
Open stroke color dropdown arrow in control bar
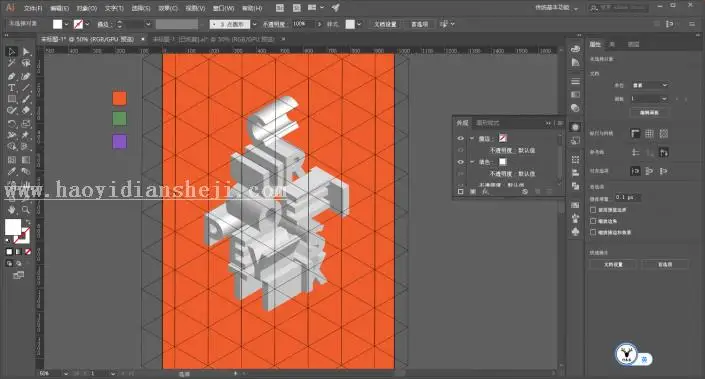pyautogui.click(x=87, y=24)
